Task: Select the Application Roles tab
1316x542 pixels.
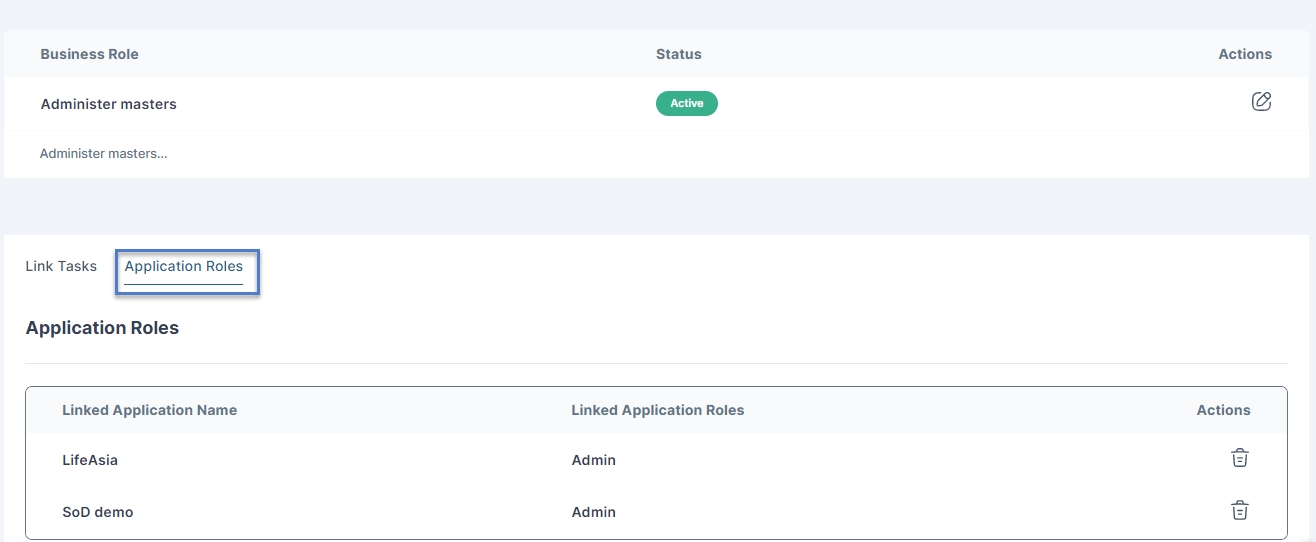Action: pos(184,267)
